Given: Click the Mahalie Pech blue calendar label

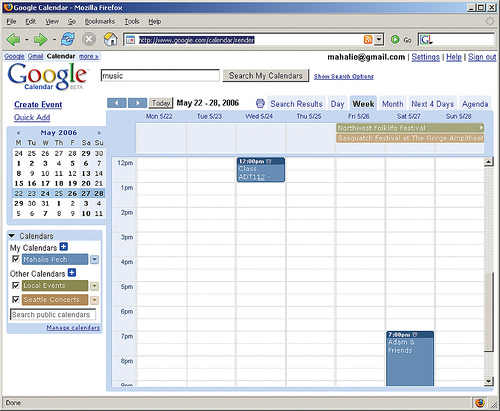Looking at the screenshot, I should tap(55, 259).
